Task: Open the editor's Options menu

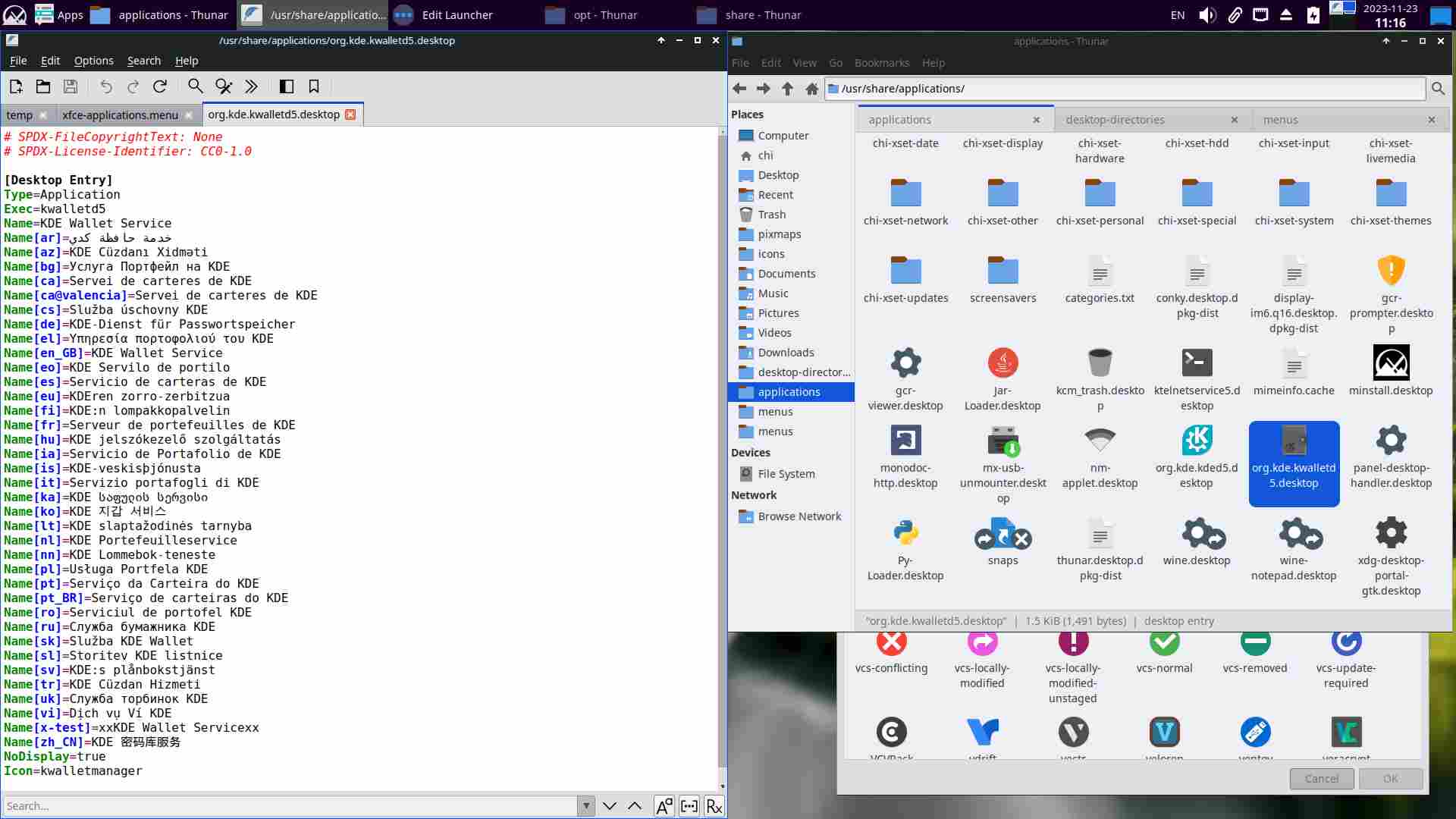Action: 93,61
